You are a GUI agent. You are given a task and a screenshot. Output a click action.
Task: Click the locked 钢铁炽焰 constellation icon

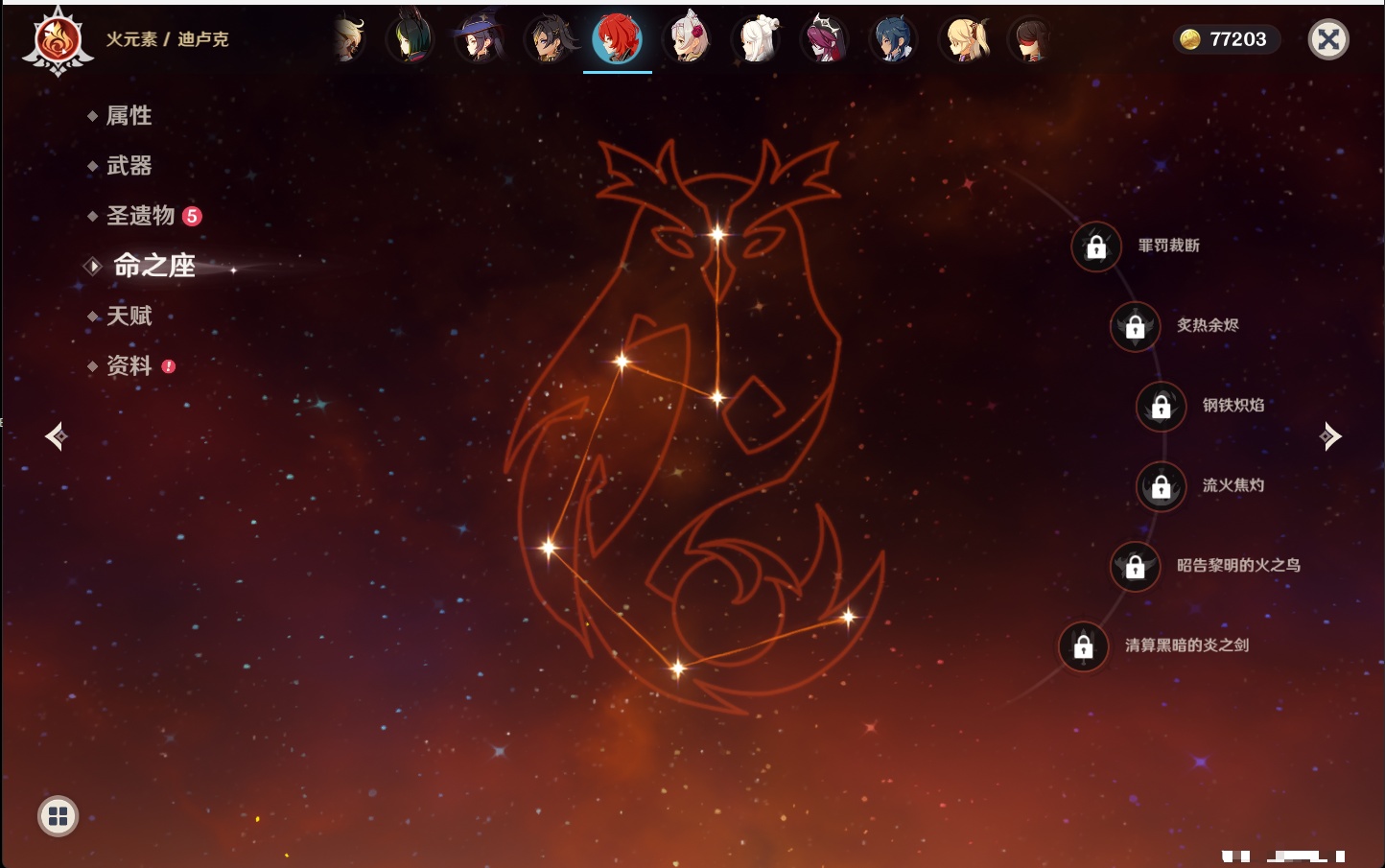pyautogui.click(x=1162, y=406)
